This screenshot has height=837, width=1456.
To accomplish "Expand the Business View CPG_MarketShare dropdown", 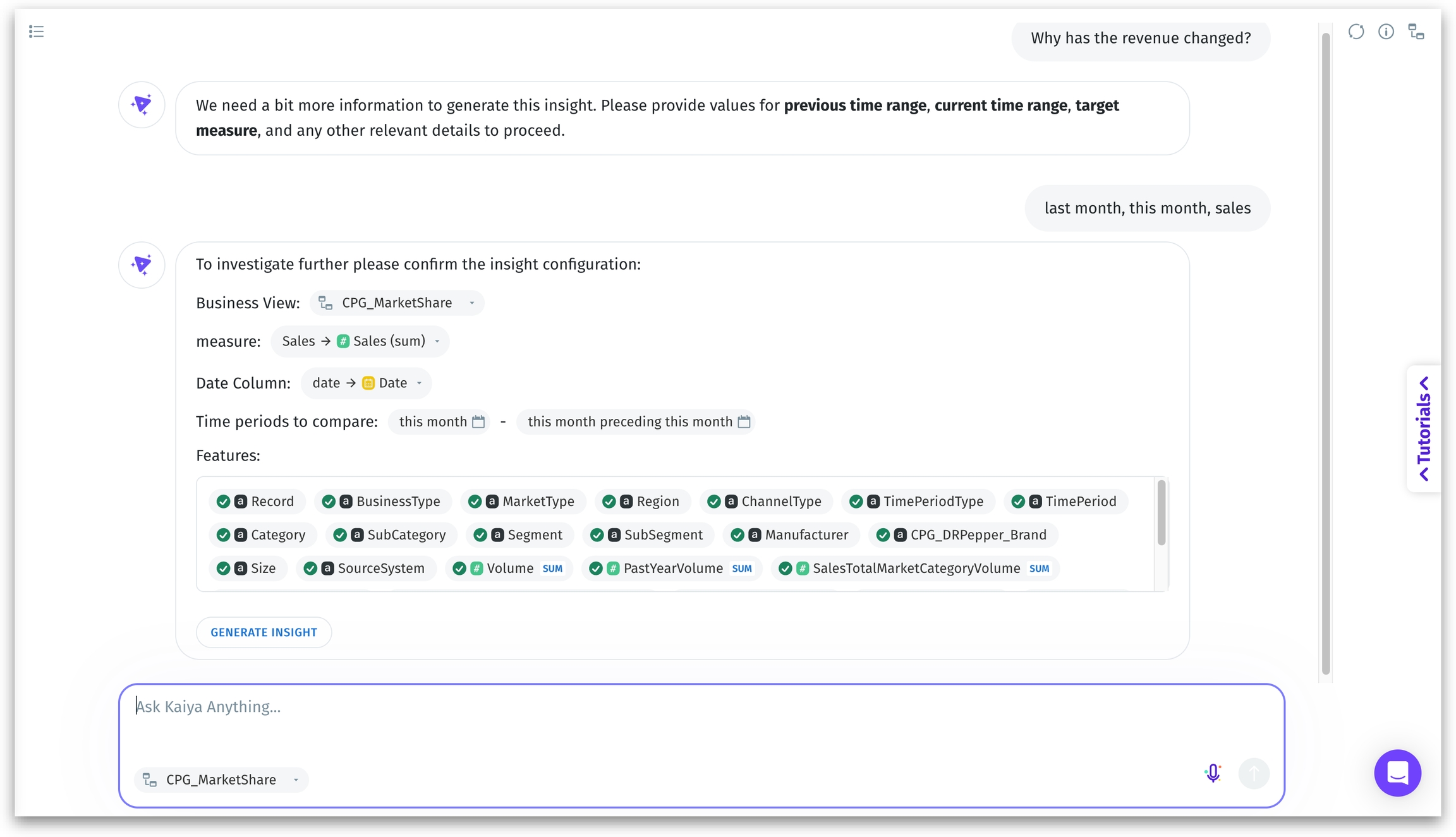I will click(x=397, y=303).
